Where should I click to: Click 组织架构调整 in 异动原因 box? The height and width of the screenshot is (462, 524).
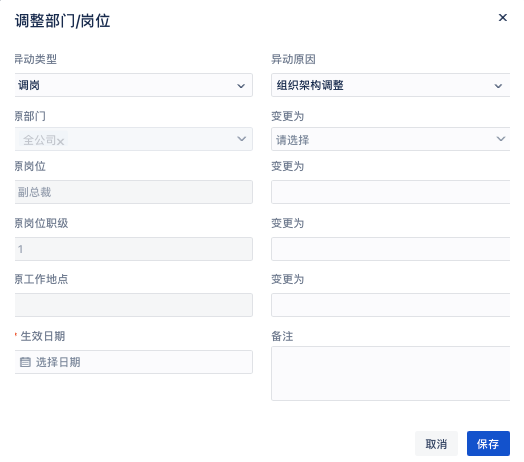pyautogui.click(x=310, y=85)
